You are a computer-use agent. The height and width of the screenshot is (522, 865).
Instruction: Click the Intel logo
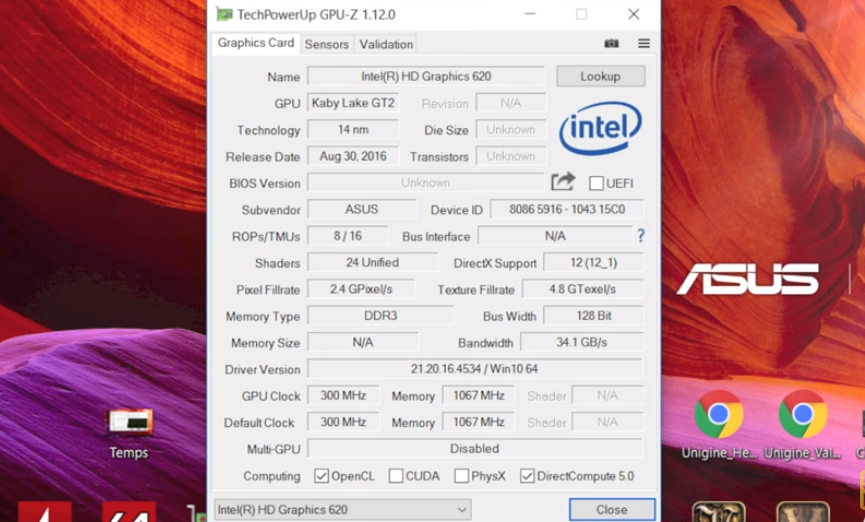(600, 129)
